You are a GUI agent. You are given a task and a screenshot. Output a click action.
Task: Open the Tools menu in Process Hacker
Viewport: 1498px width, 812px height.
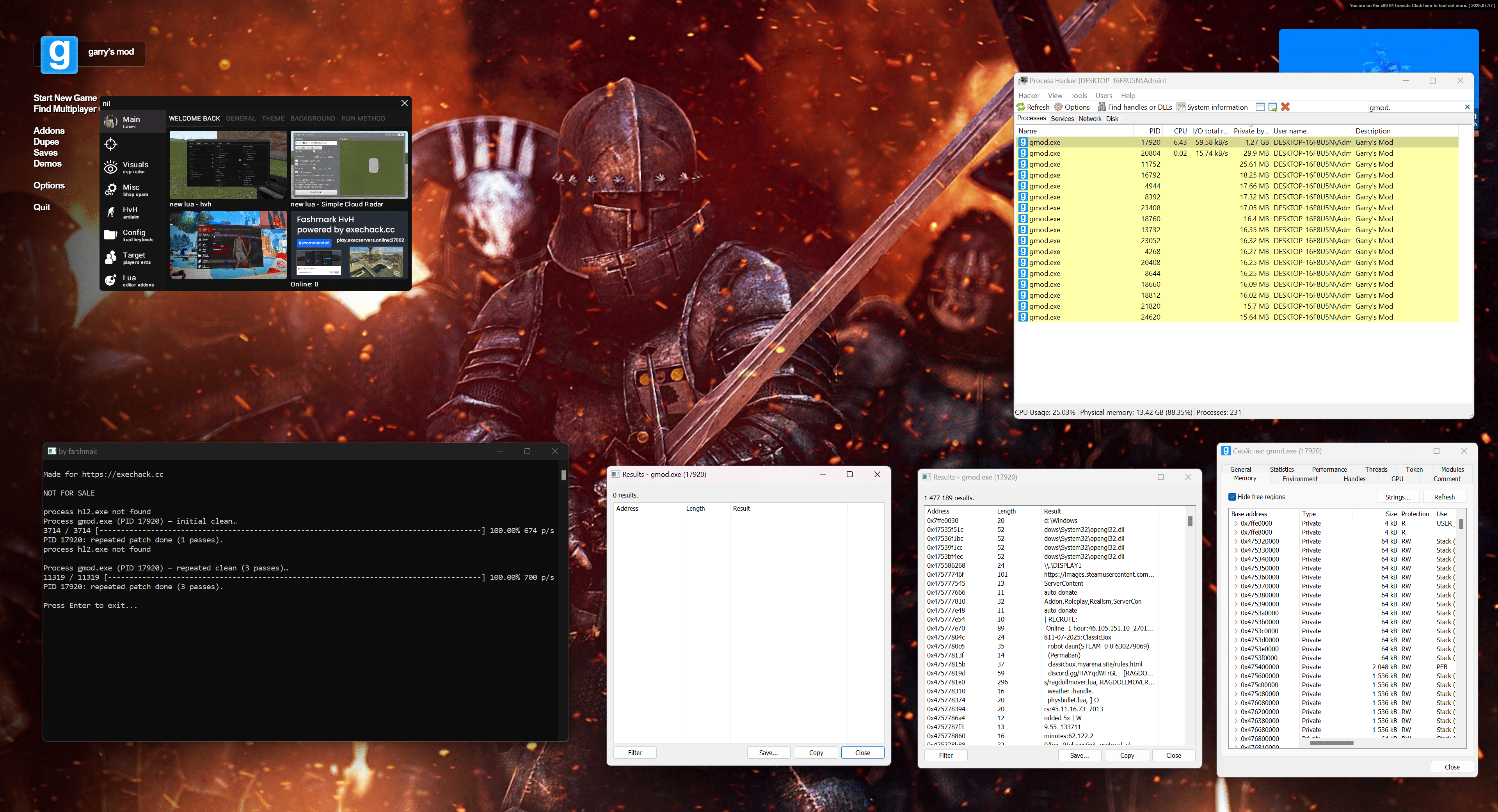tap(1079, 95)
